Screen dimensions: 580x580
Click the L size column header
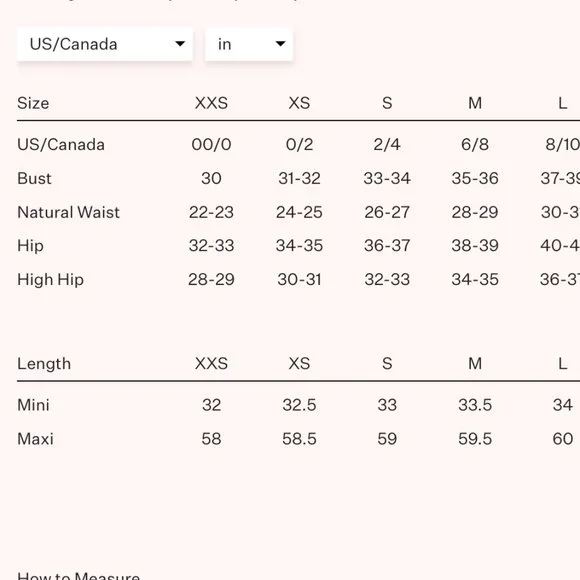pos(563,103)
